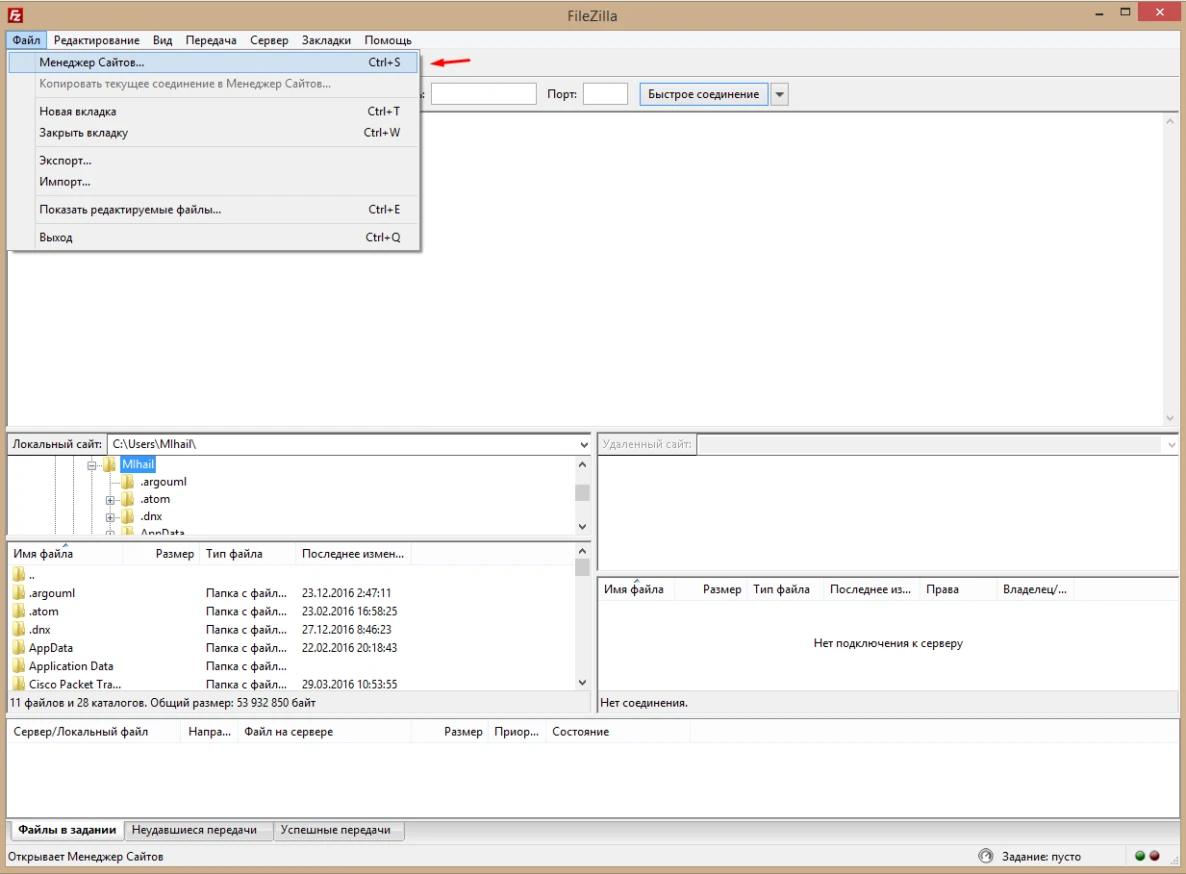Select the highlighted Mlhail folder in tree

pyautogui.click(x=138, y=464)
